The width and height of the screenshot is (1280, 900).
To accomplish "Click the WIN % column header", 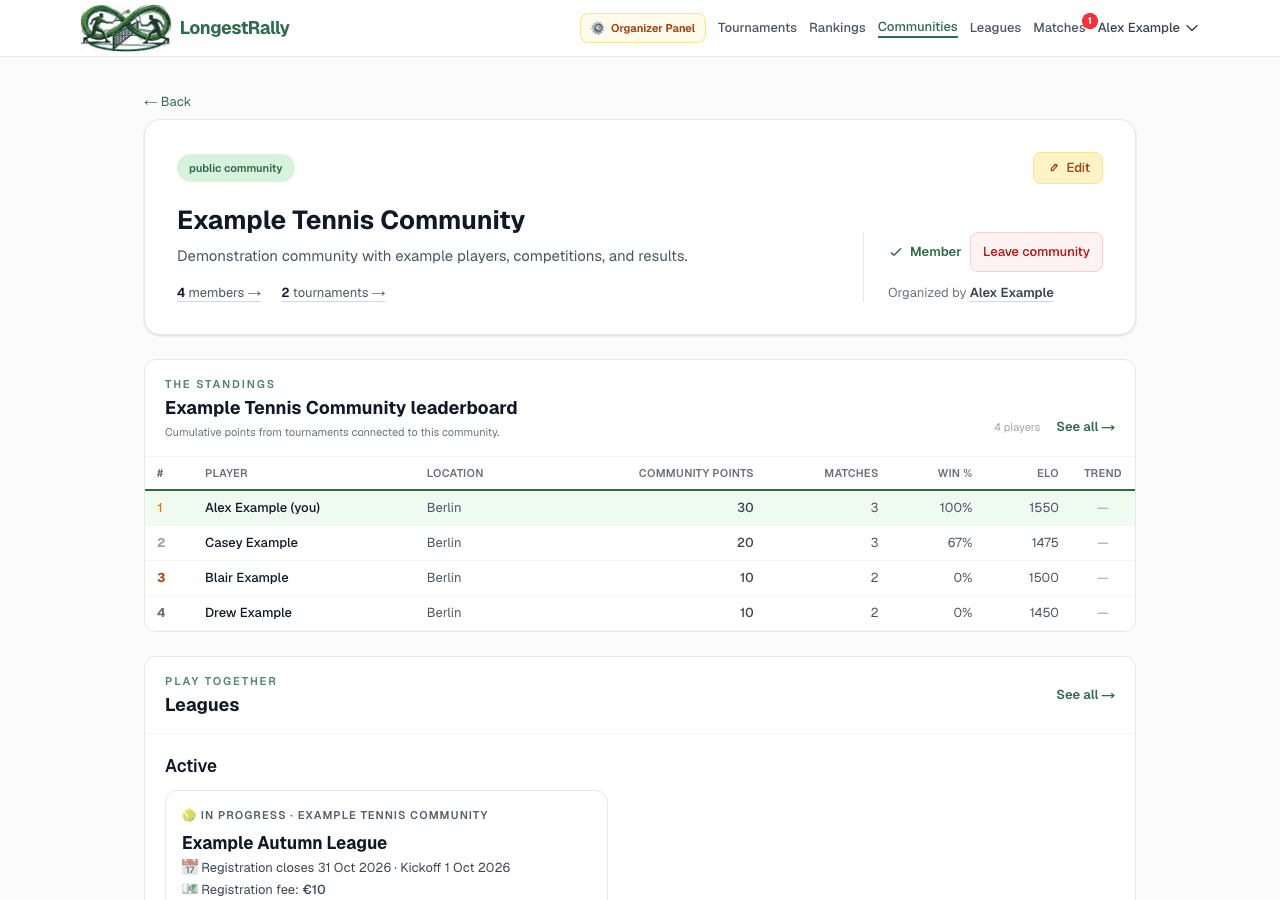I will click(x=955, y=474).
